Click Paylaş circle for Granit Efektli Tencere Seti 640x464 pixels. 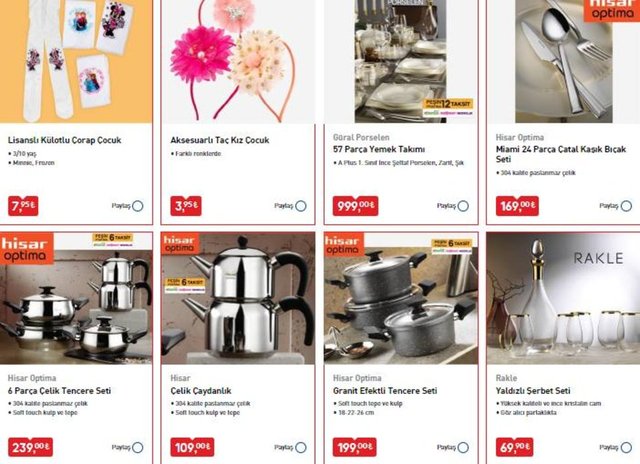463,448
